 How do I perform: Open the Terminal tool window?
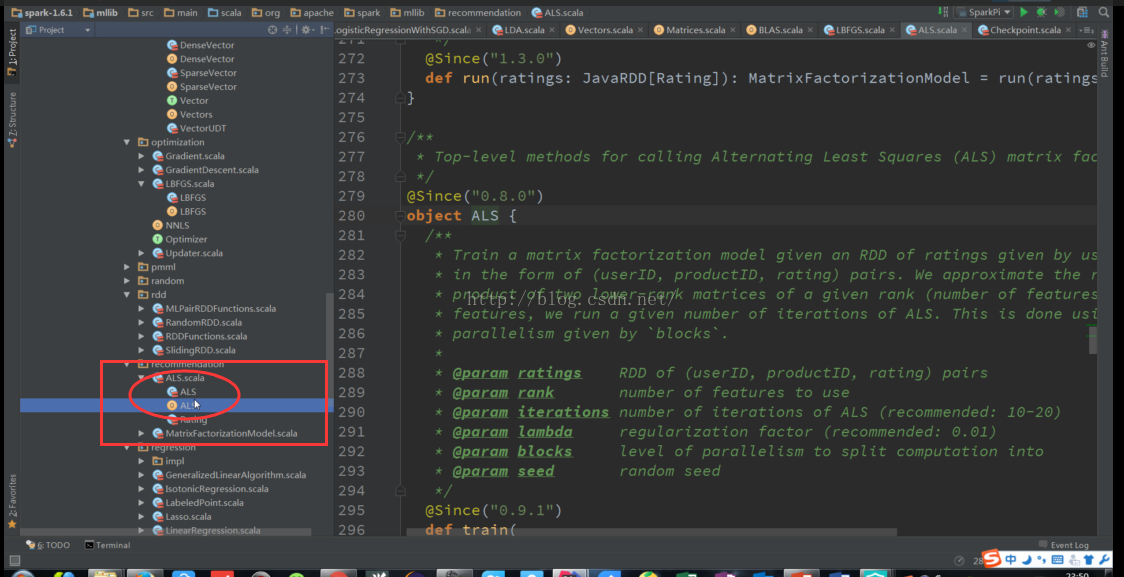108,545
